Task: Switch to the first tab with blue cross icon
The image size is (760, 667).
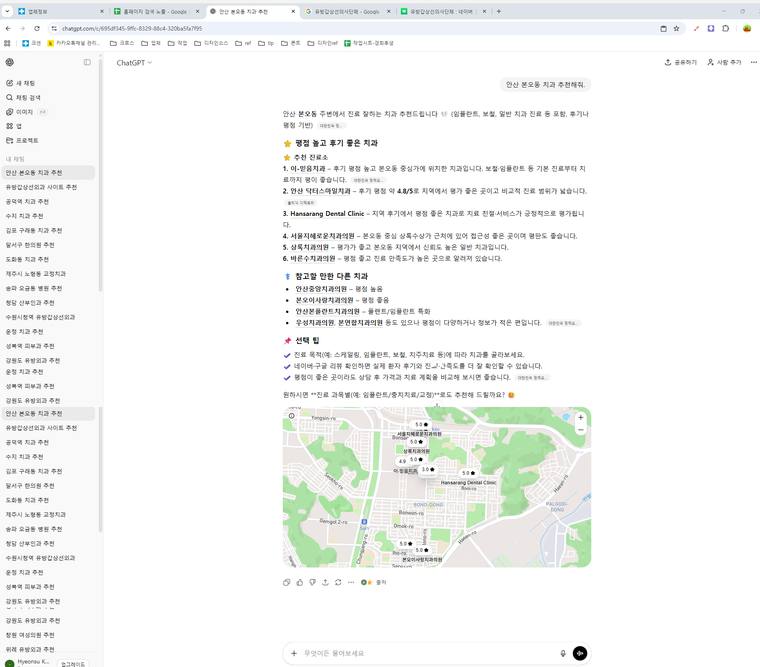Action: pyautogui.click(x=60, y=11)
